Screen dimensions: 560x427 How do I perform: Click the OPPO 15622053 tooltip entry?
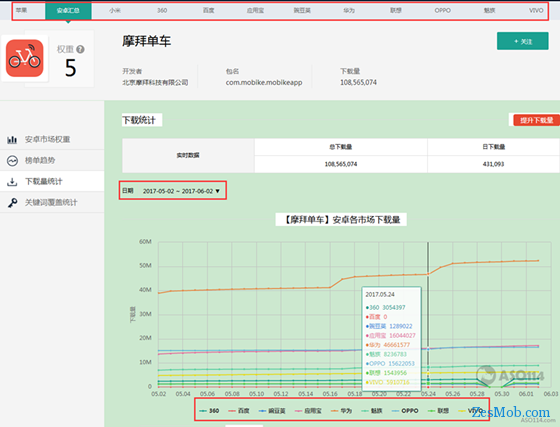[390, 363]
